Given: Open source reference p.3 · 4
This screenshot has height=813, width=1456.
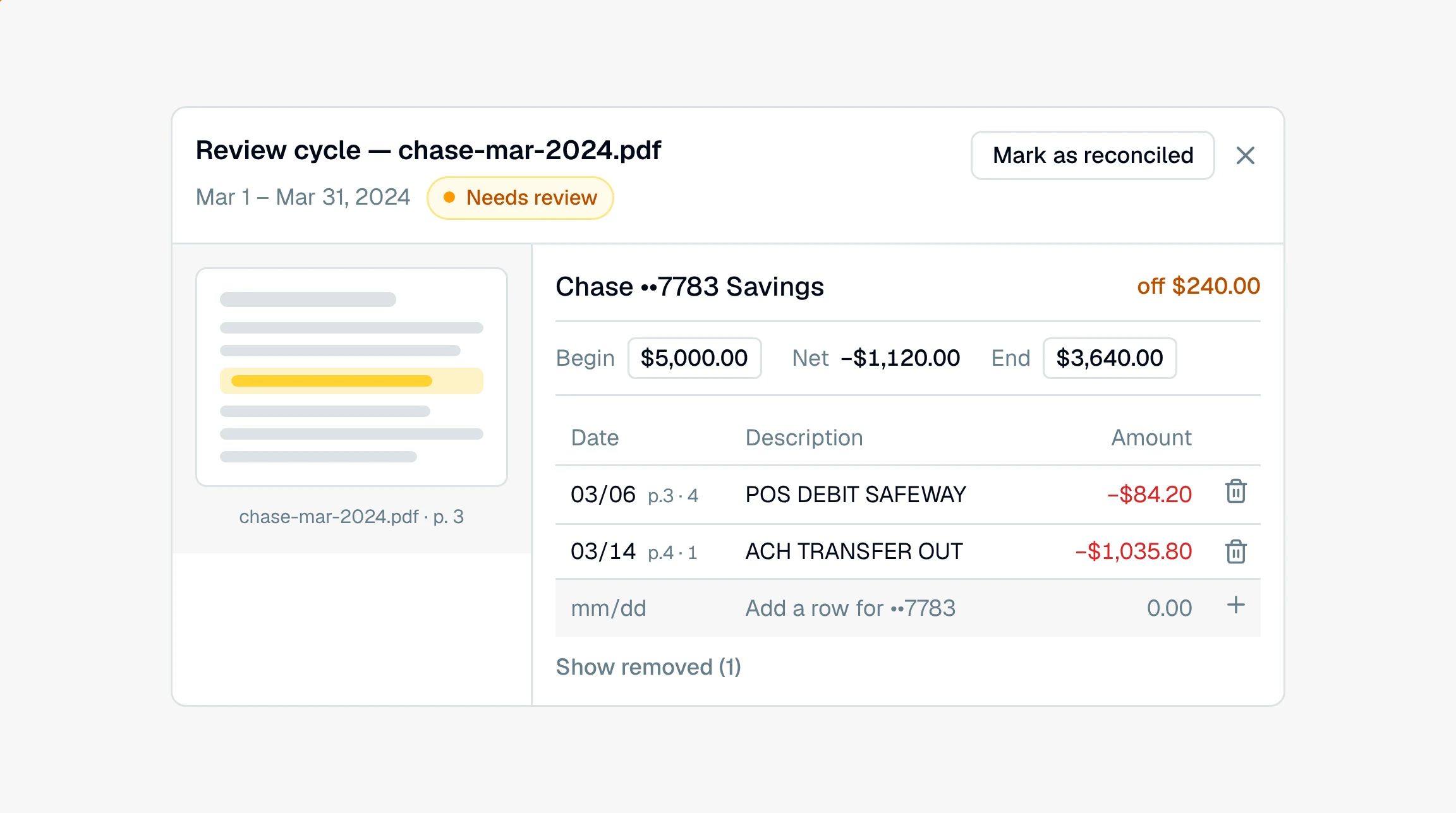Looking at the screenshot, I should [x=673, y=495].
